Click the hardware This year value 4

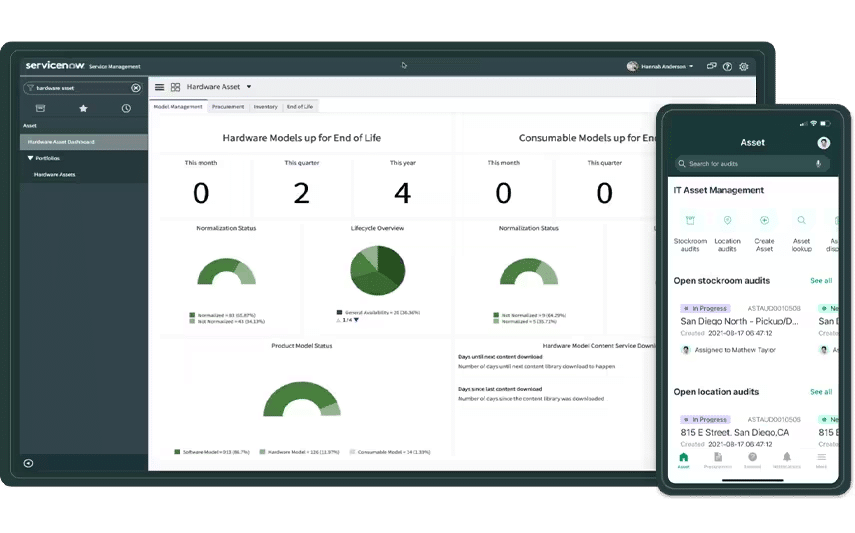(x=402, y=193)
